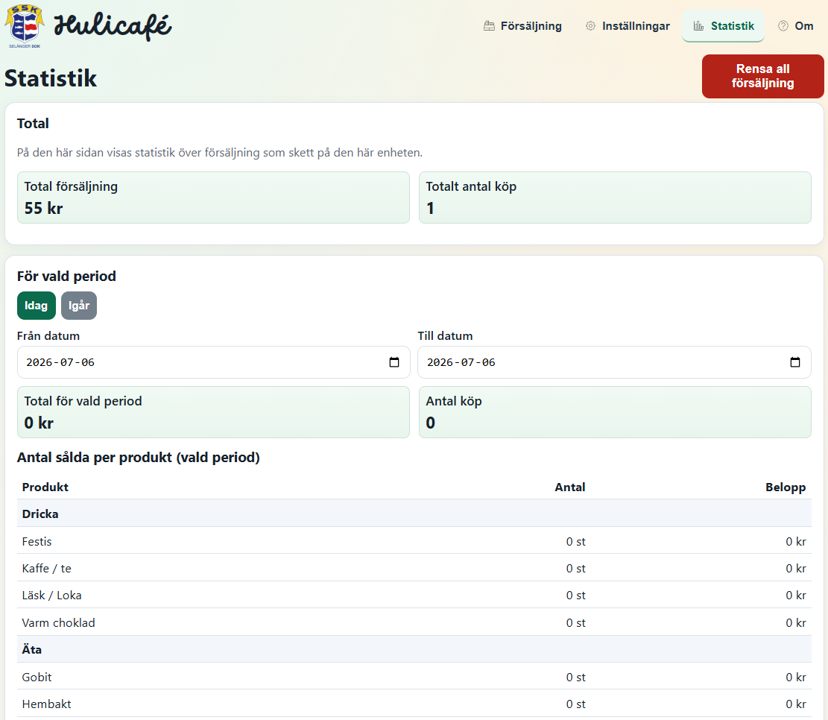The image size is (828, 720).
Task: Click the Kaffe / te product row
Action: (x=414, y=568)
